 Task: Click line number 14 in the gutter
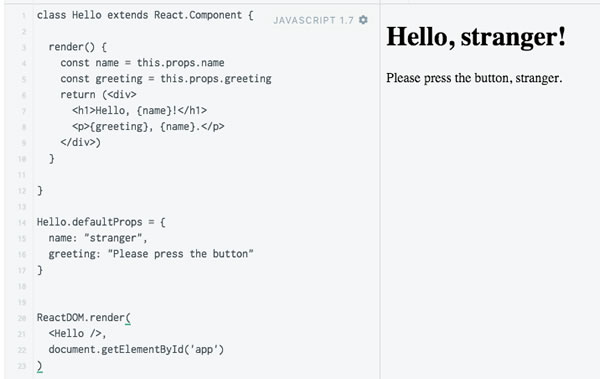coord(22,223)
